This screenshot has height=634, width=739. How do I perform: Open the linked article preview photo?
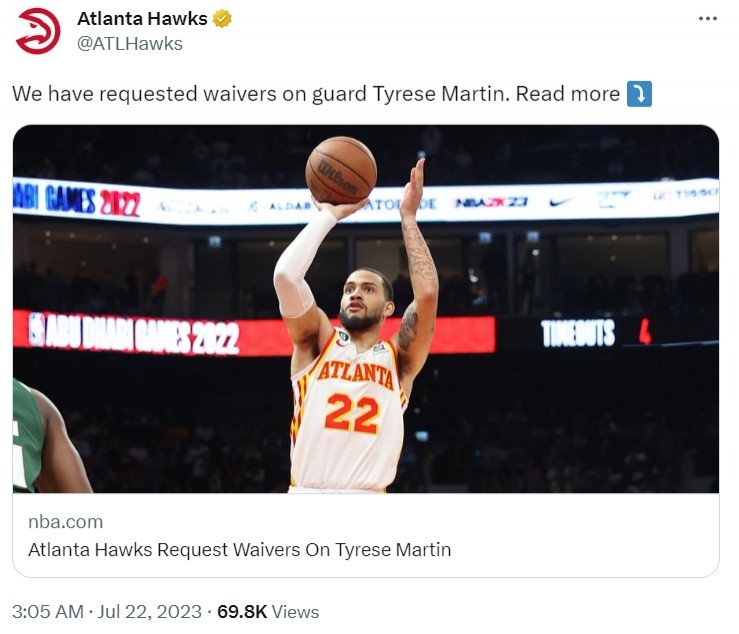click(366, 309)
